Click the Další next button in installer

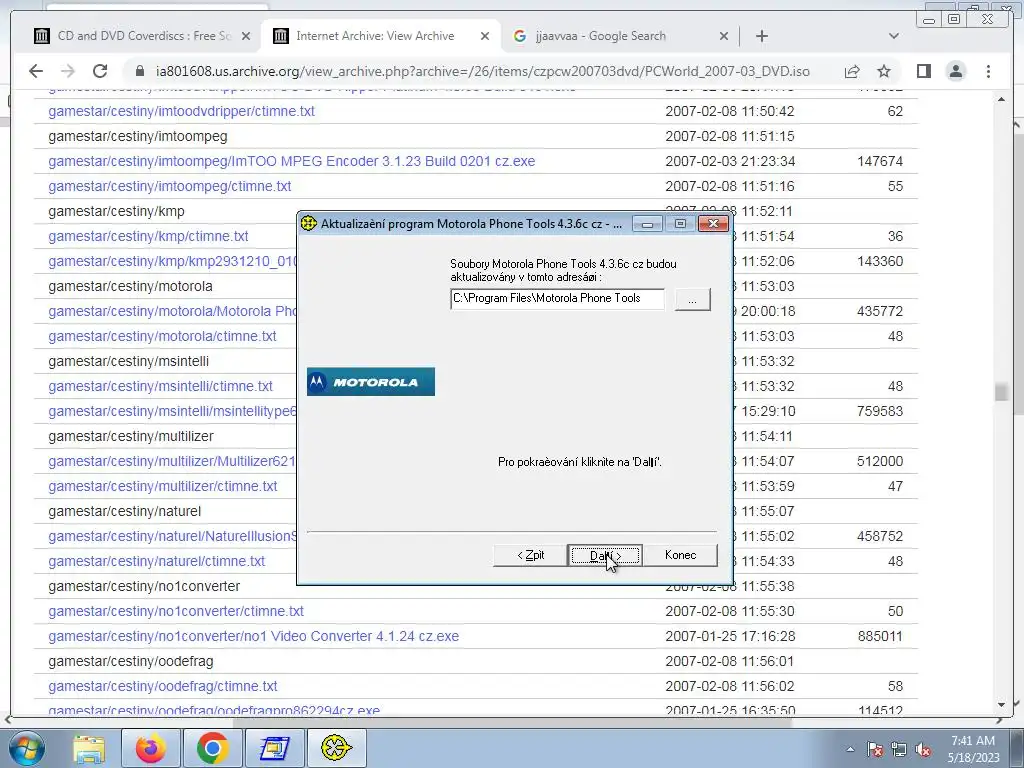605,555
